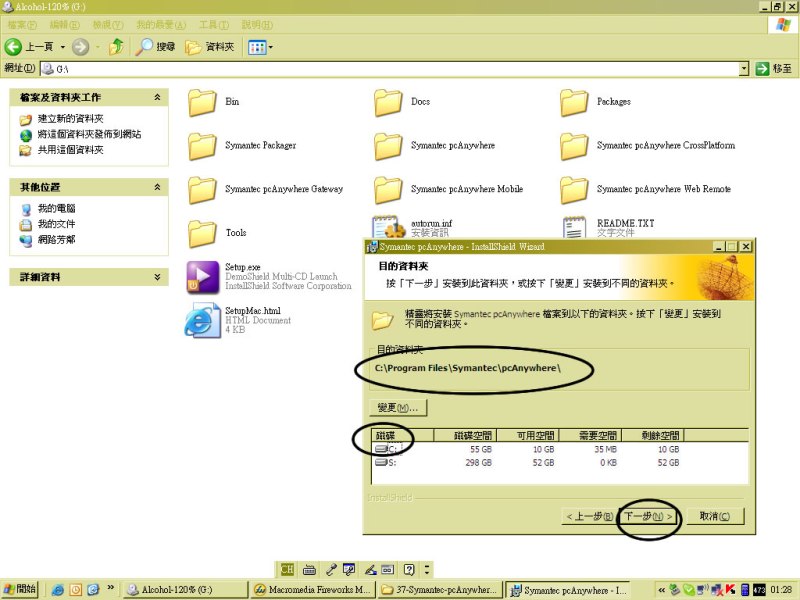Open 網路芳鄰 from other places
800x600 pixels.
click(48, 240)
